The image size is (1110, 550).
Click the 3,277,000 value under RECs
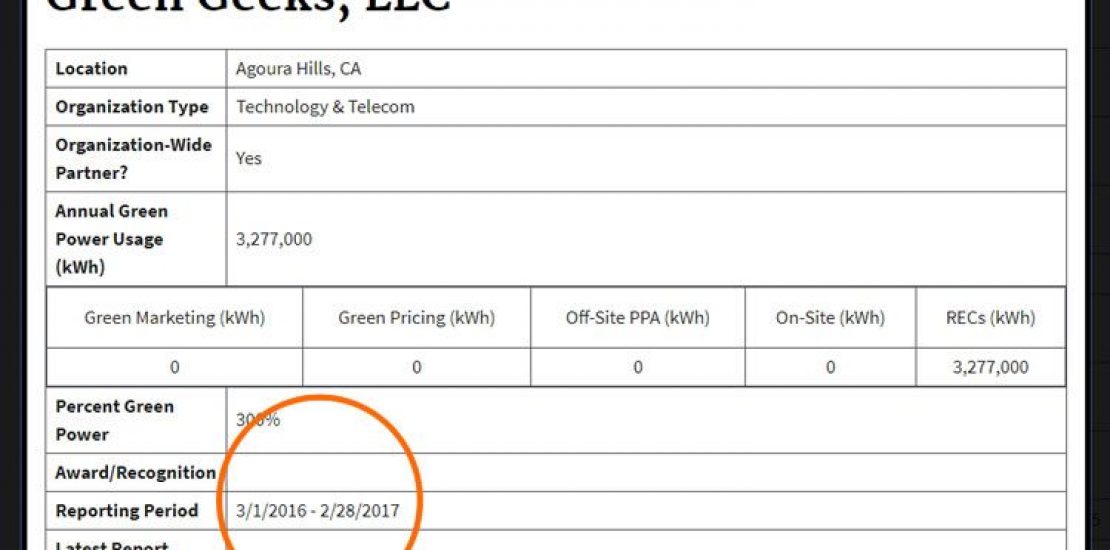[990, 367]
